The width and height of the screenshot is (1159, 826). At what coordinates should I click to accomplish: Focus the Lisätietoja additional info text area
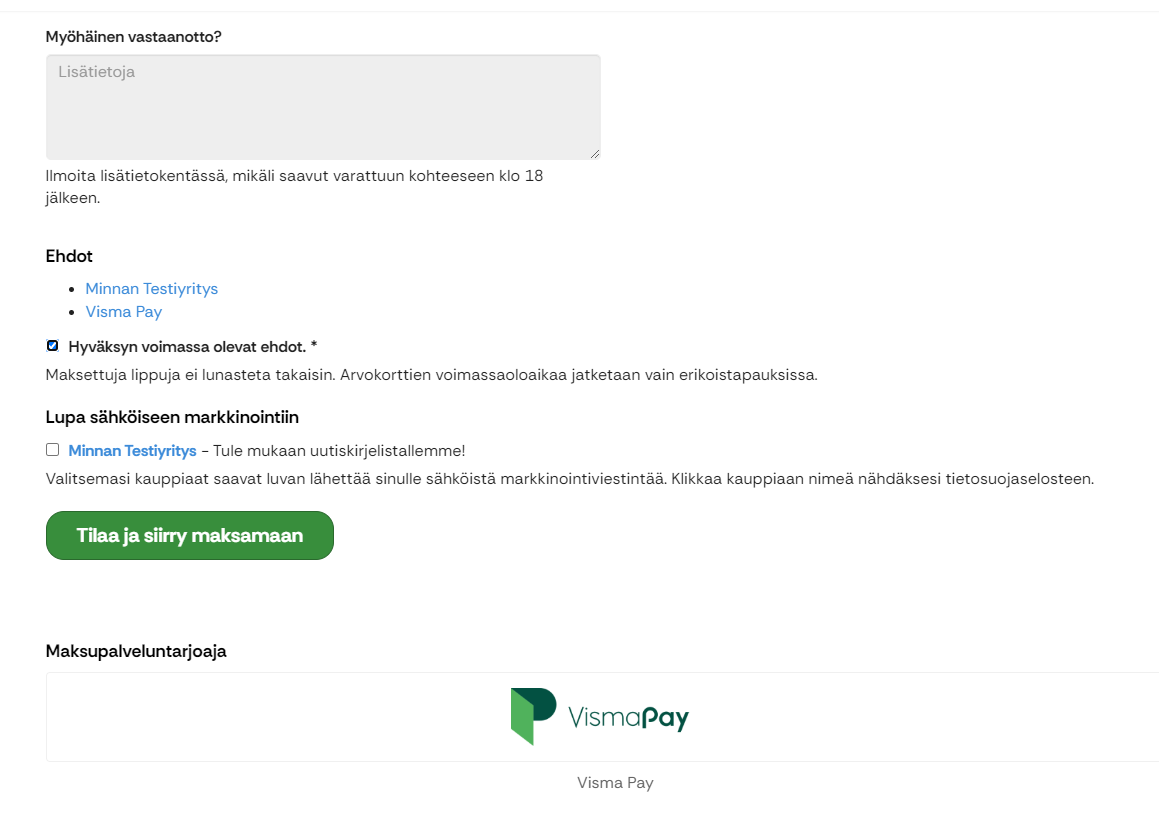pyautogui.click(x=323, y=106)
